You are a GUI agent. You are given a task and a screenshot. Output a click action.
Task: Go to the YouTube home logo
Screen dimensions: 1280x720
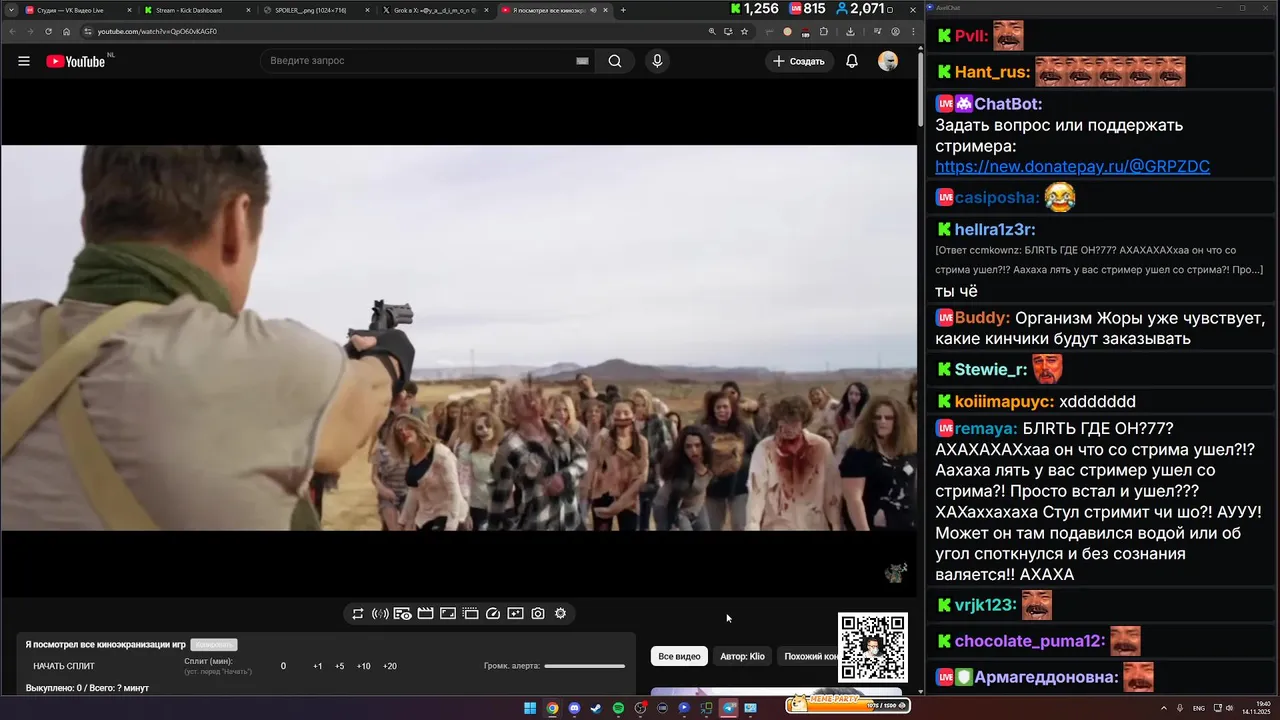coord(76,61)
